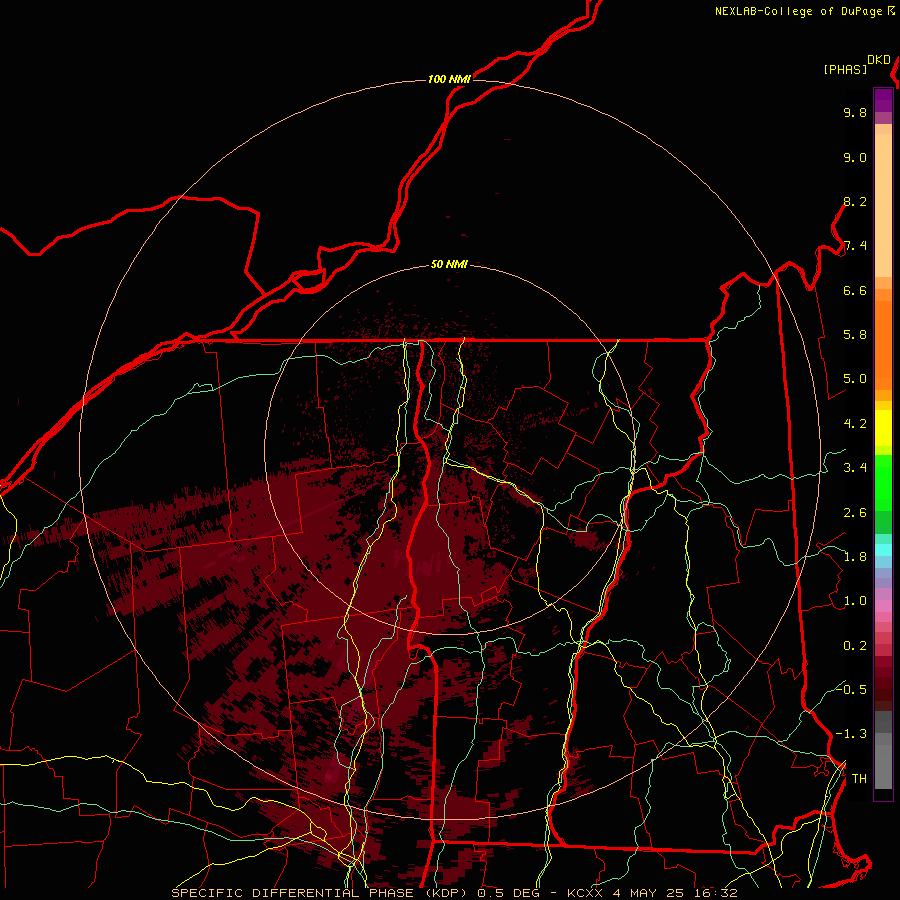Click the DKD label above the color bar
Viewport: 900px width, 900px height.
pyautogui.click(x=879, y=60)
